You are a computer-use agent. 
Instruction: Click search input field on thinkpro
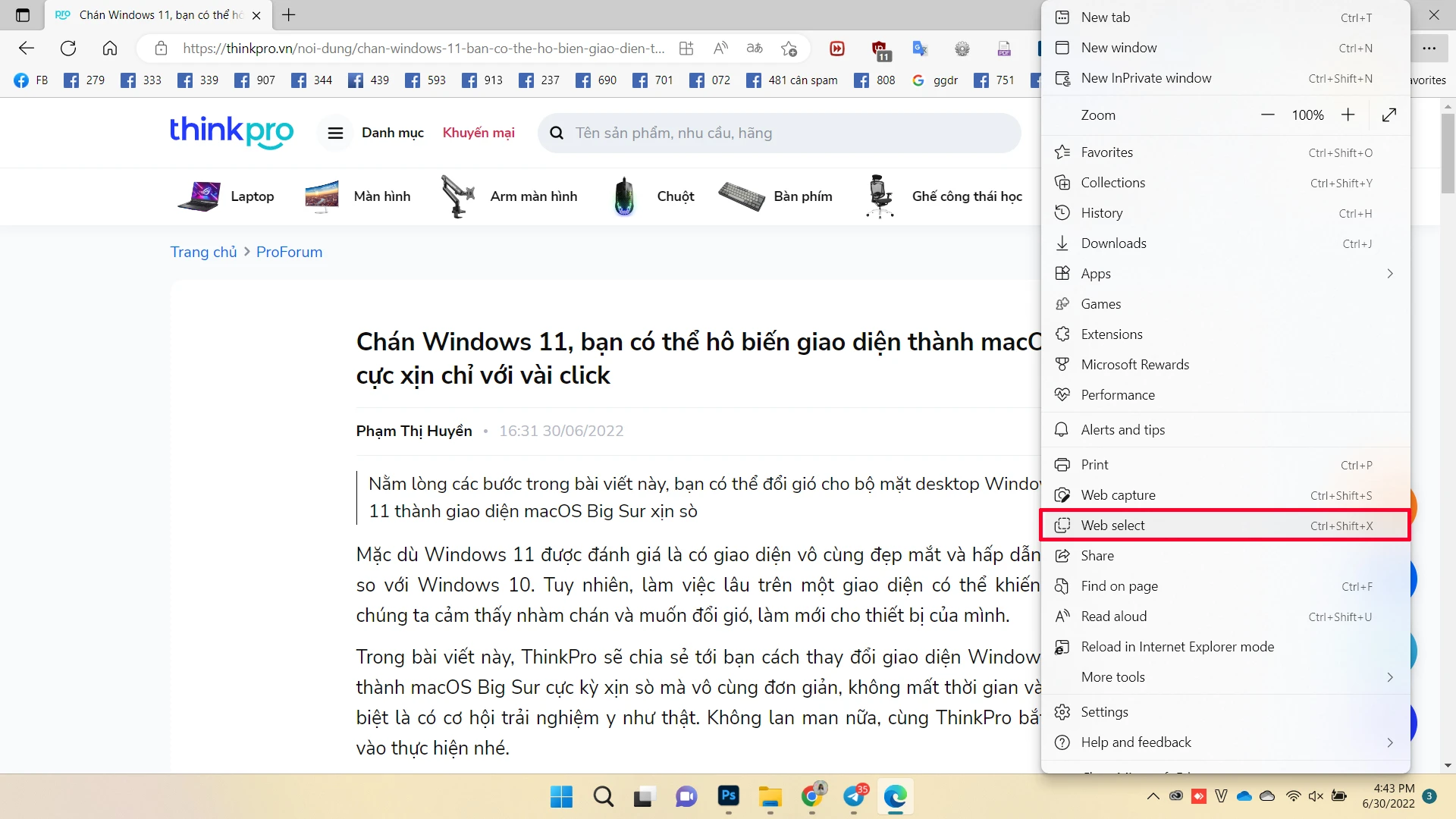(x=784, y=132)
